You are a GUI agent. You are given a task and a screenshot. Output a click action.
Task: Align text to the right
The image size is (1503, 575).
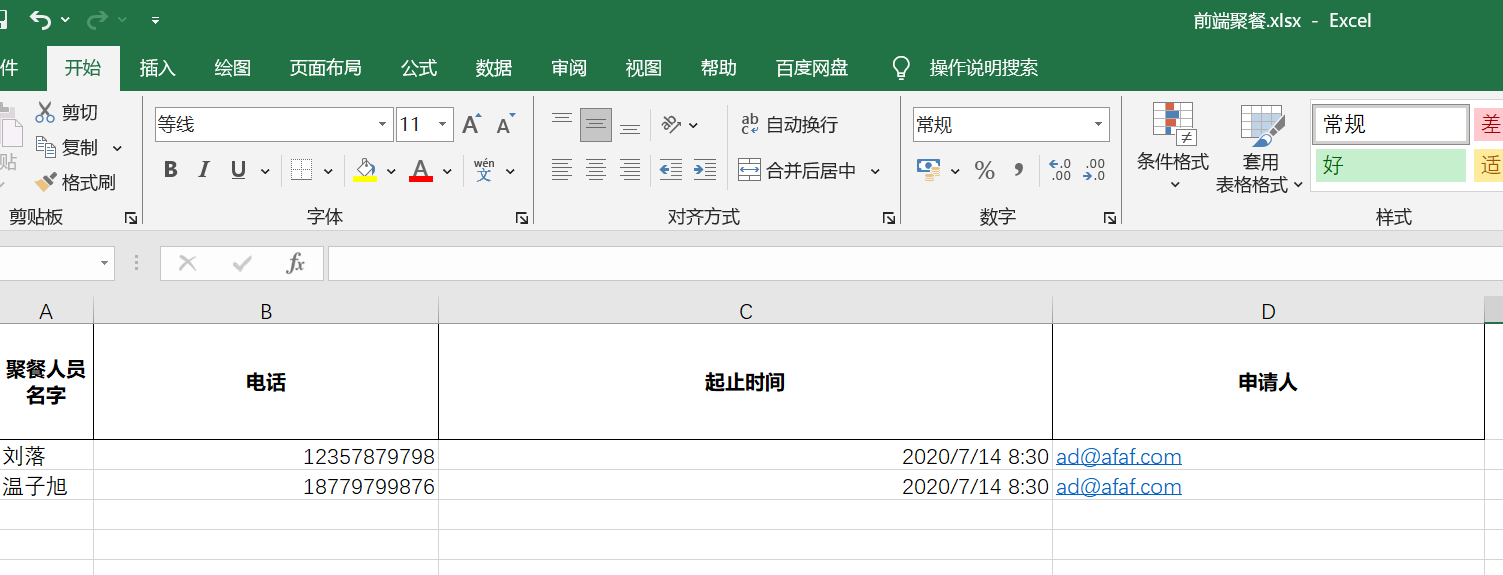click(630, 170)
